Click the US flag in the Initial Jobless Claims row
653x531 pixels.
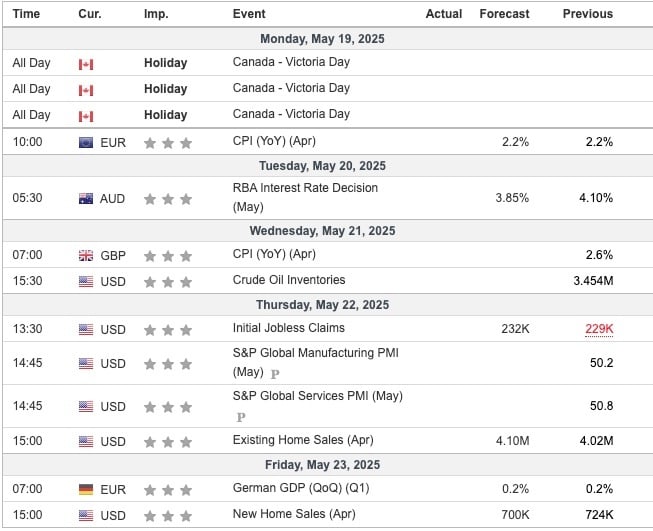click(86, 329)
